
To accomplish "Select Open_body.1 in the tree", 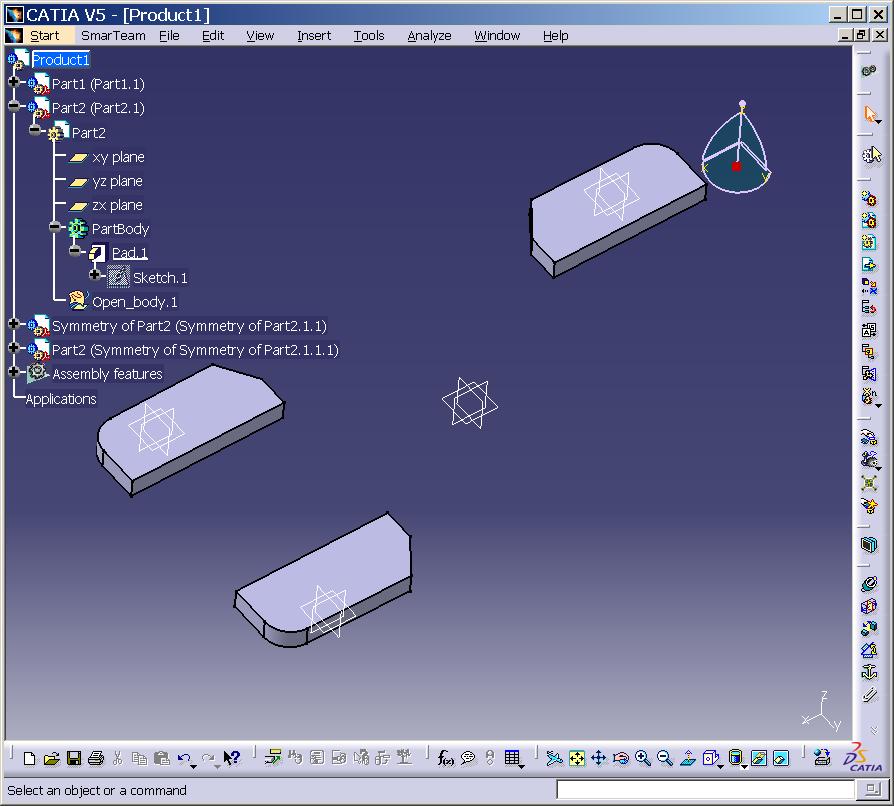I will pyautogui.click(x=135, y=302).
